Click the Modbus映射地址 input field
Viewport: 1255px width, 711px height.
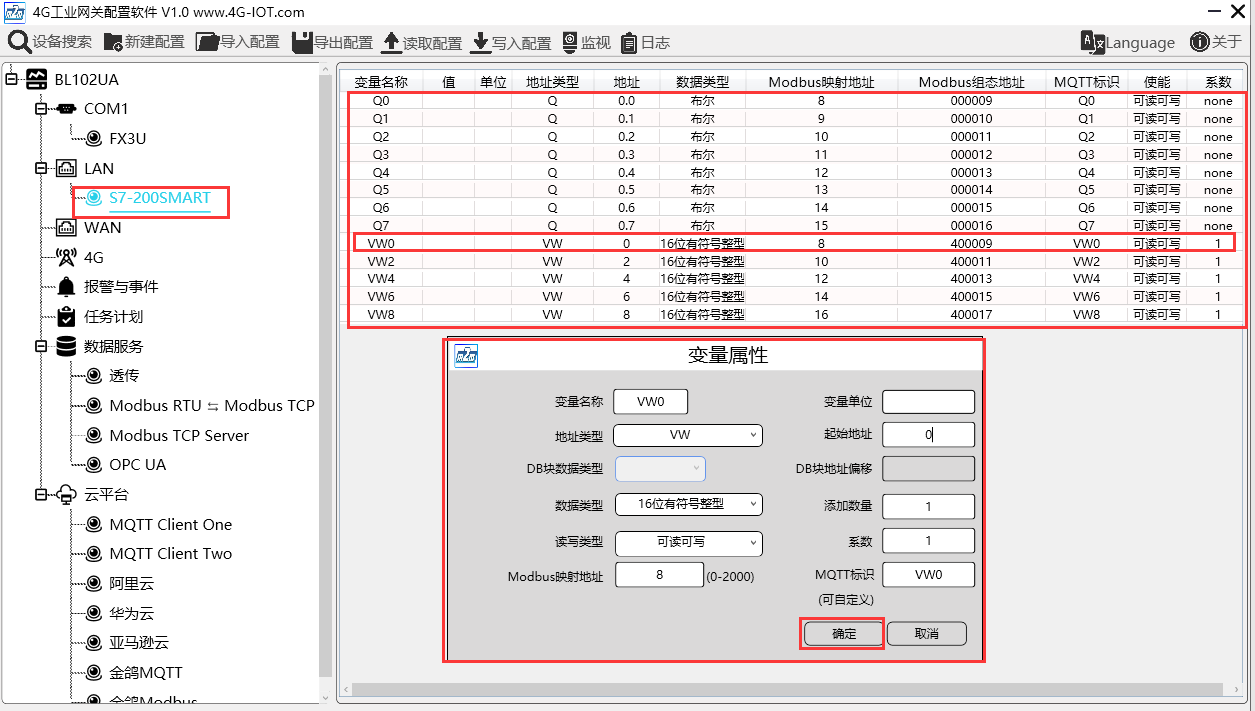tap(660, 575)
